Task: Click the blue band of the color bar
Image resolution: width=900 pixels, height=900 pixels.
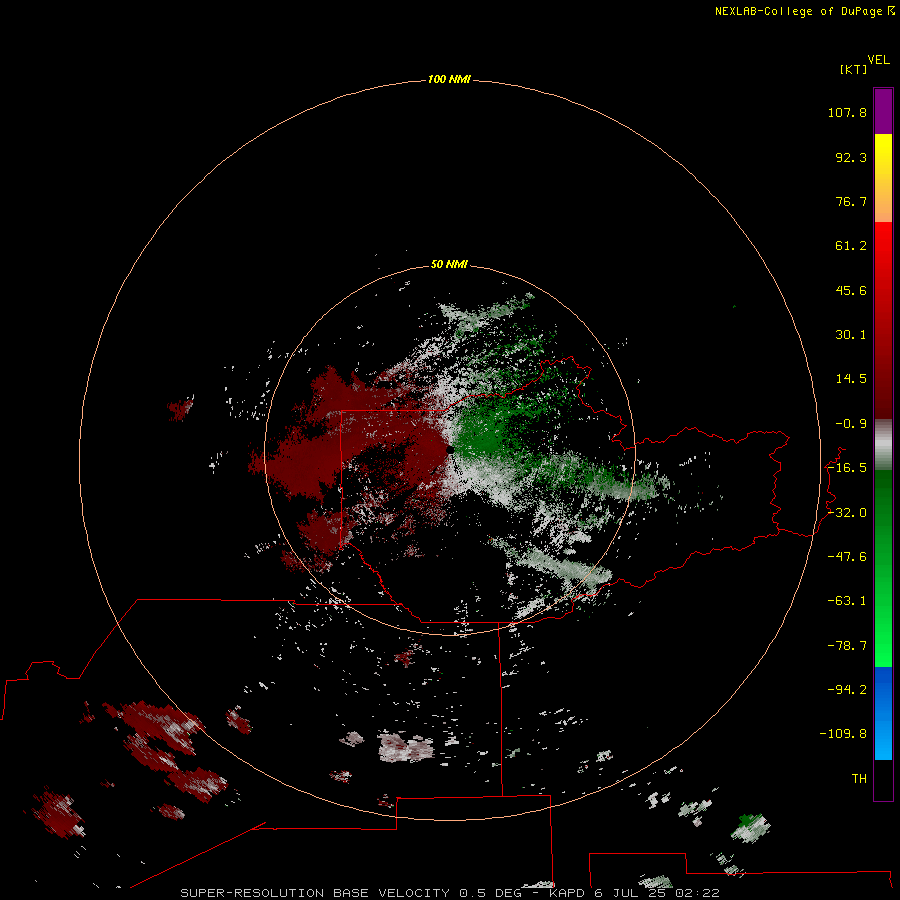Action: tap(883, 713)
